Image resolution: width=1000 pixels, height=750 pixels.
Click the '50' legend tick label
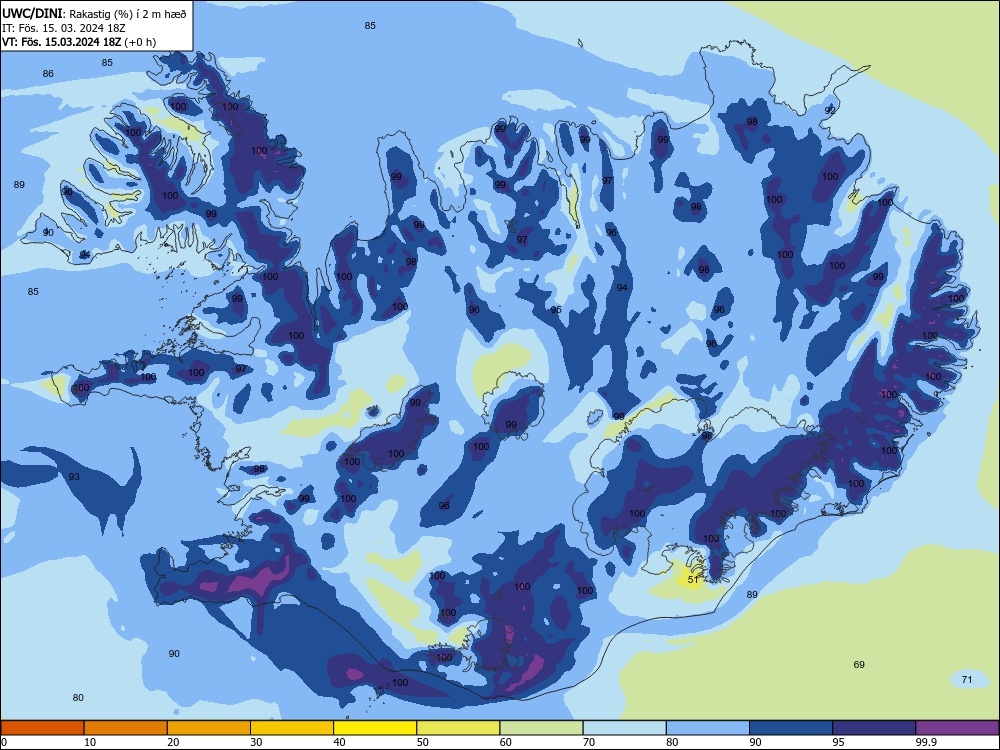coord(423,742)
